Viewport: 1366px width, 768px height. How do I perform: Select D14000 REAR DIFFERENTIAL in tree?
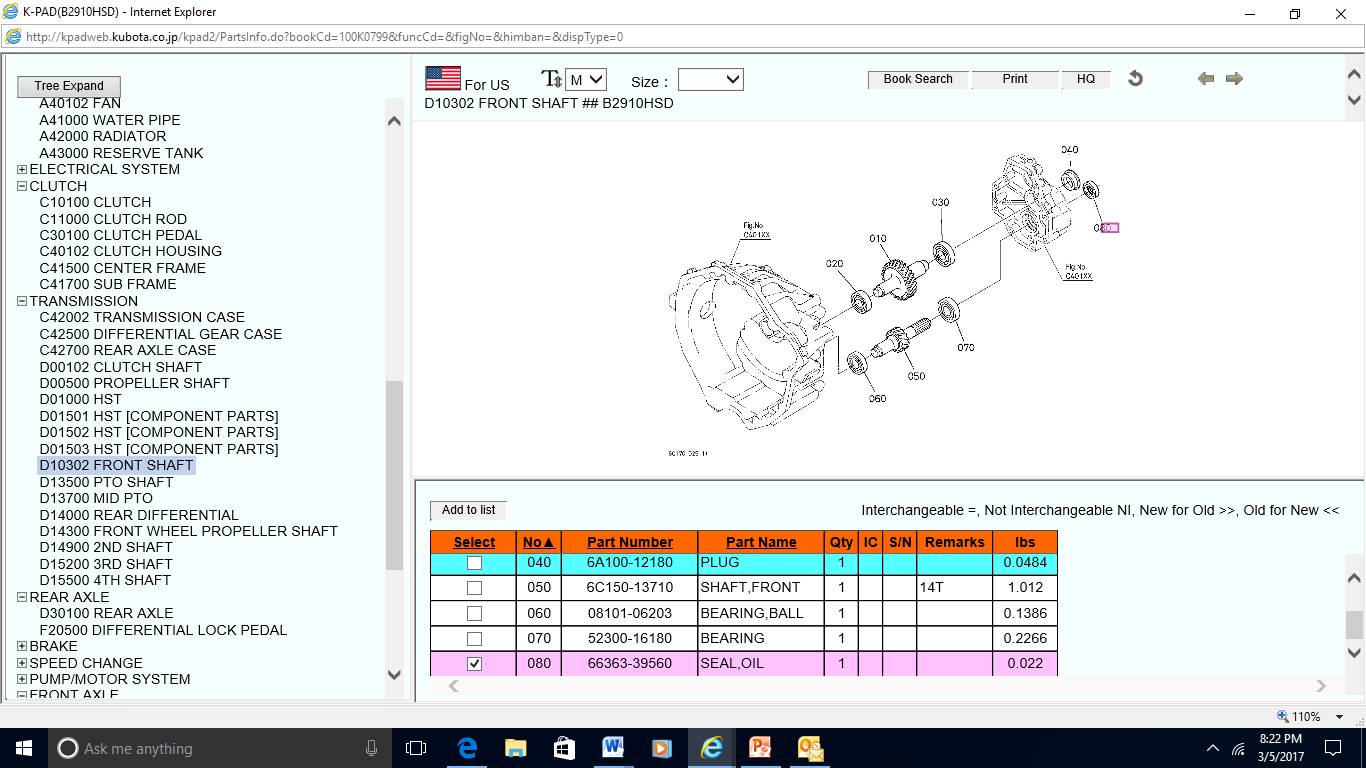click(x=139, y=515)
